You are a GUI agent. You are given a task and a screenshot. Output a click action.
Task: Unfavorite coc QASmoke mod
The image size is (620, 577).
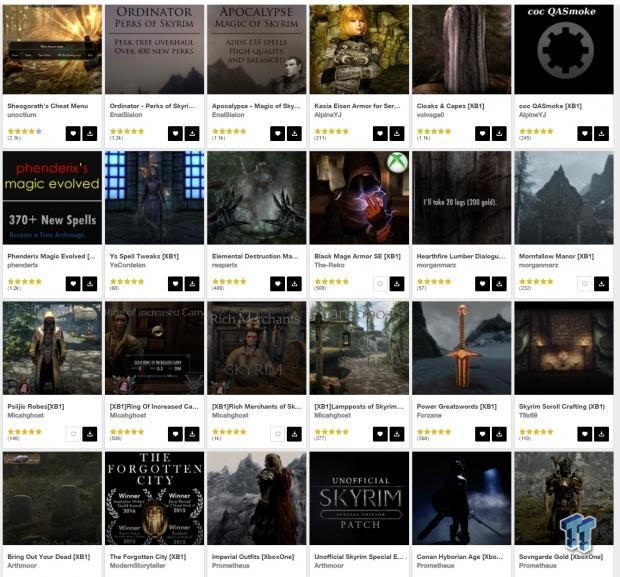(585, 134)
